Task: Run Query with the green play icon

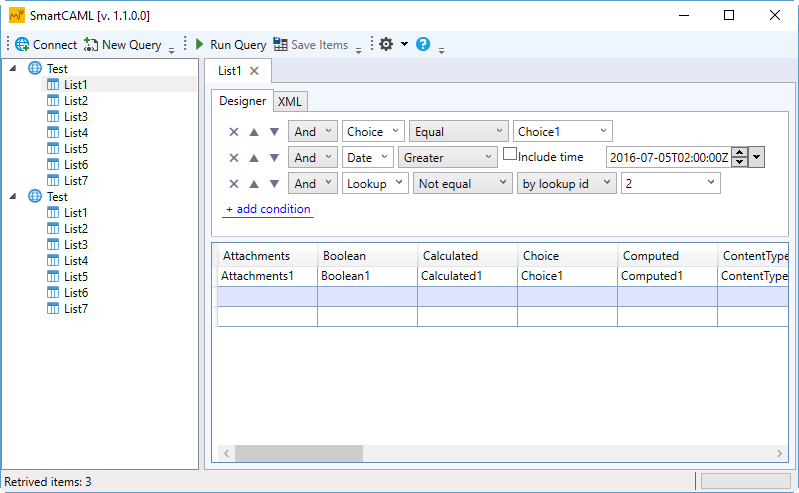Action: [200, 44]
